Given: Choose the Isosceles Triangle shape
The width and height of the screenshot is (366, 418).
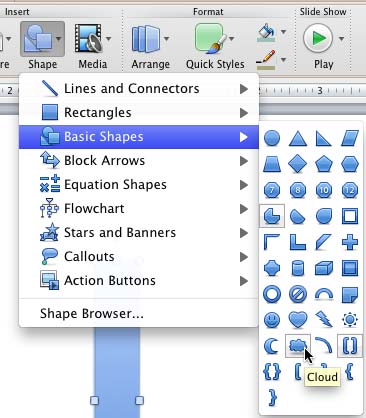Looking at the screenshot, I should (x=298, y=138).
